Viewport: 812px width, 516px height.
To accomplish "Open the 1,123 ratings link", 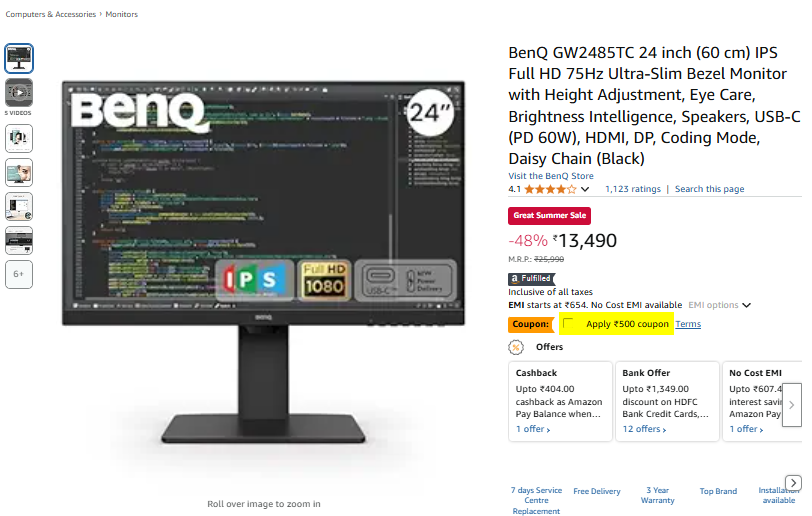I will pos(633,189).
